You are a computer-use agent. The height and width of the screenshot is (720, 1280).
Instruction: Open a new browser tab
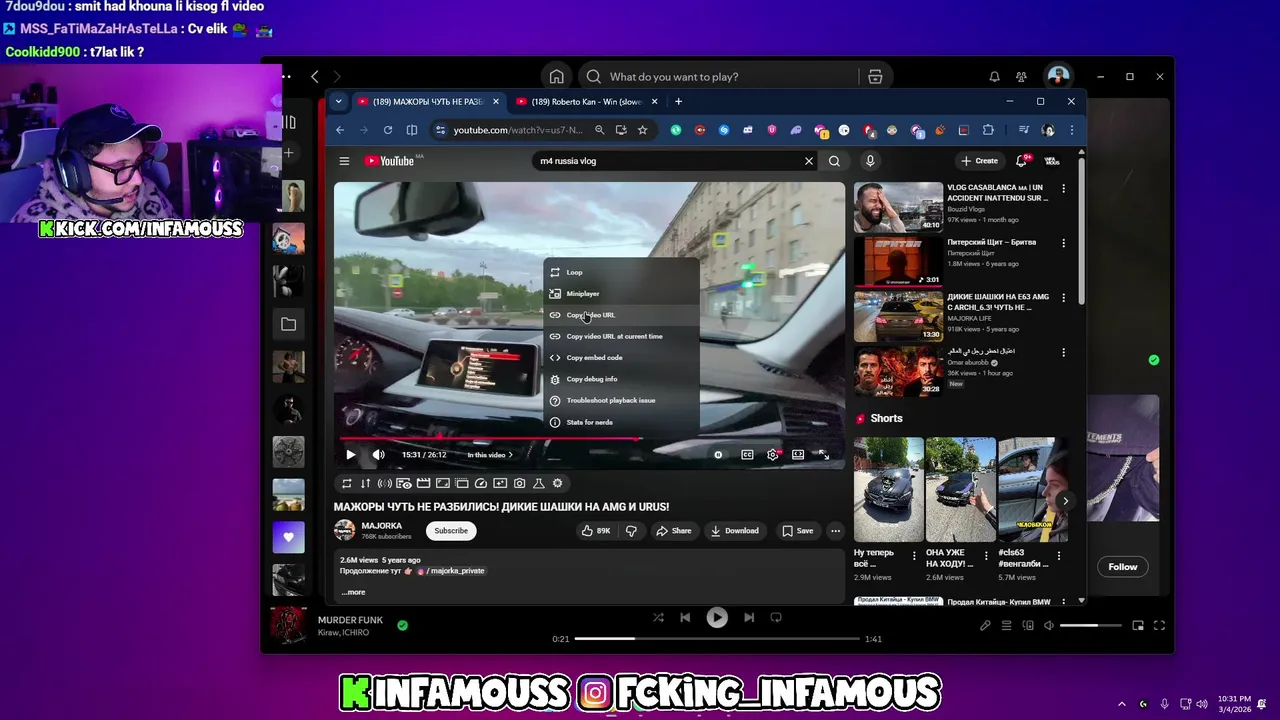(x=678, y=101)
